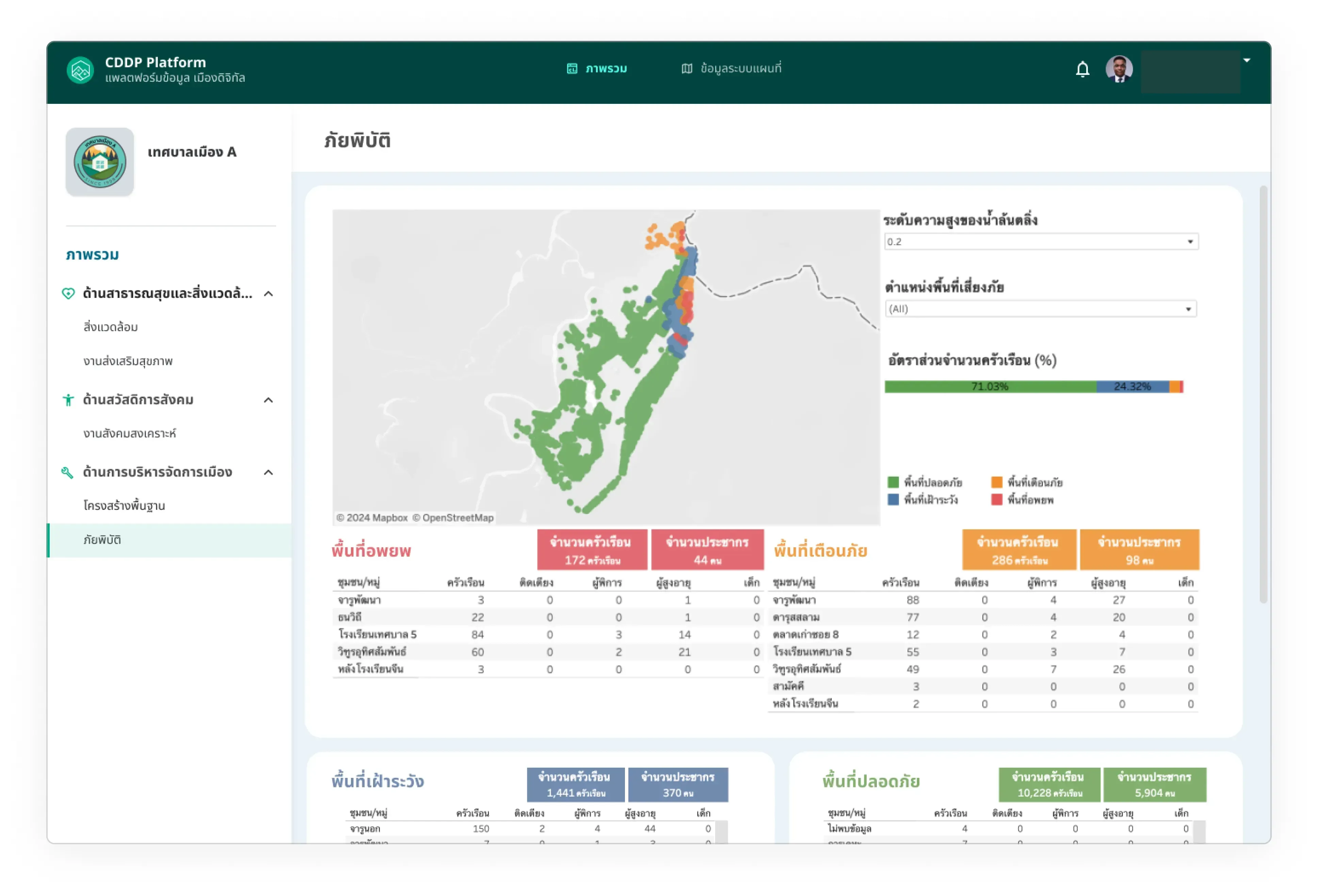Screen dimensions: 1318x896
Task: Click the municipality A emblem thumbnail
Action: pyautogui.click(x=100, y=162)
